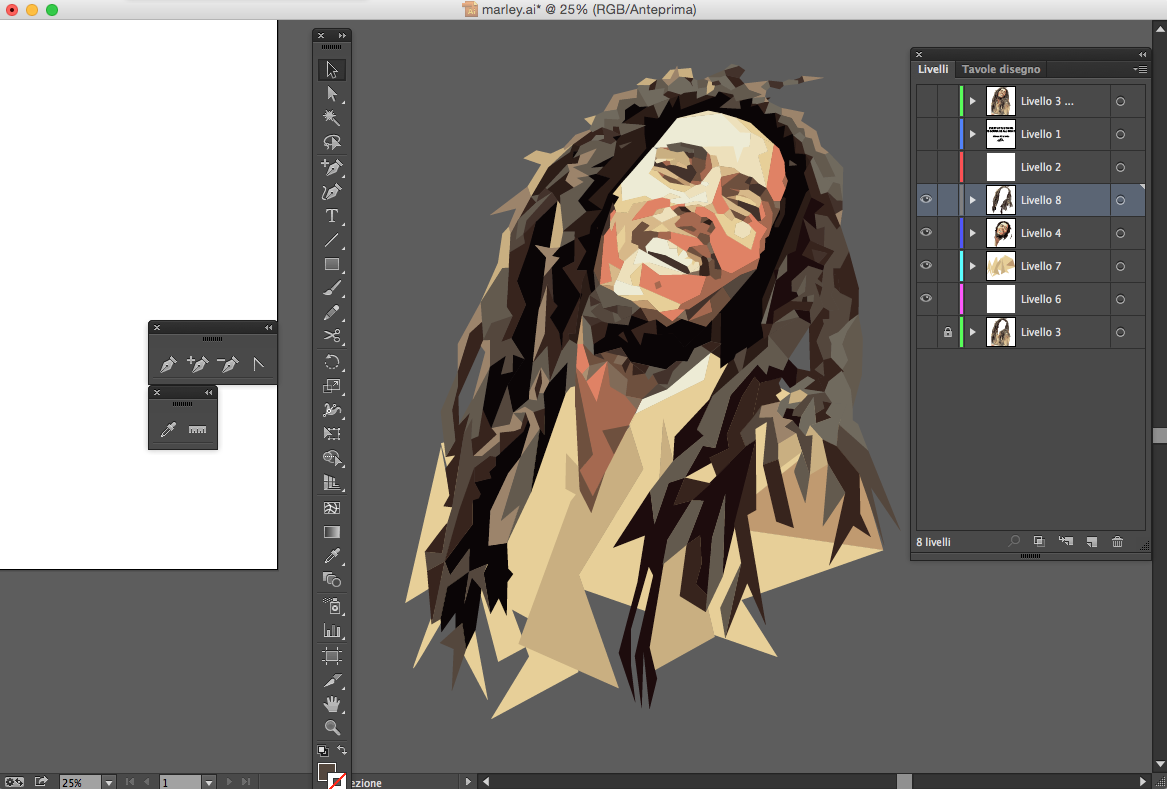Image resolution: width=1167 pixels, height=789 pixels.
Task: Select the Gradient tool
Action: pyautogui.click(x=332, y=532)
